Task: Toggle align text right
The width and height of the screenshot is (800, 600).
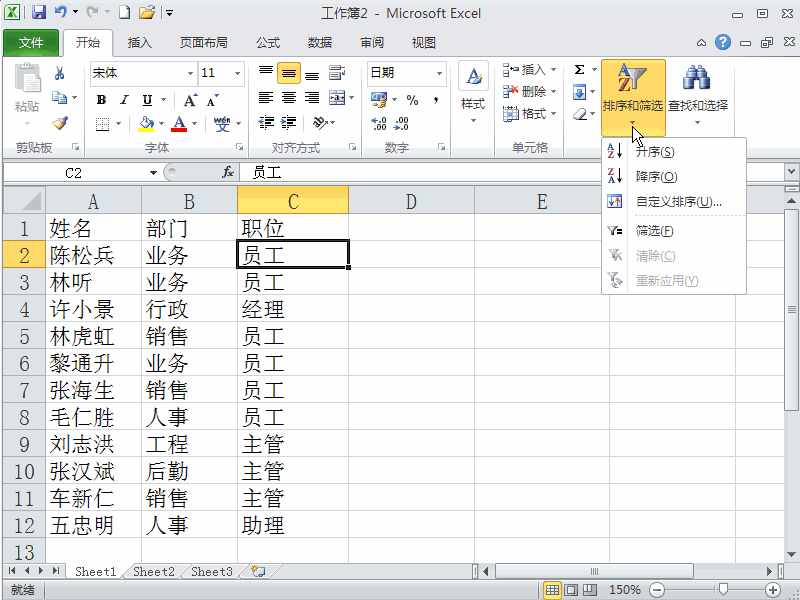Action: pyautogui.click(x=312, y=97)
